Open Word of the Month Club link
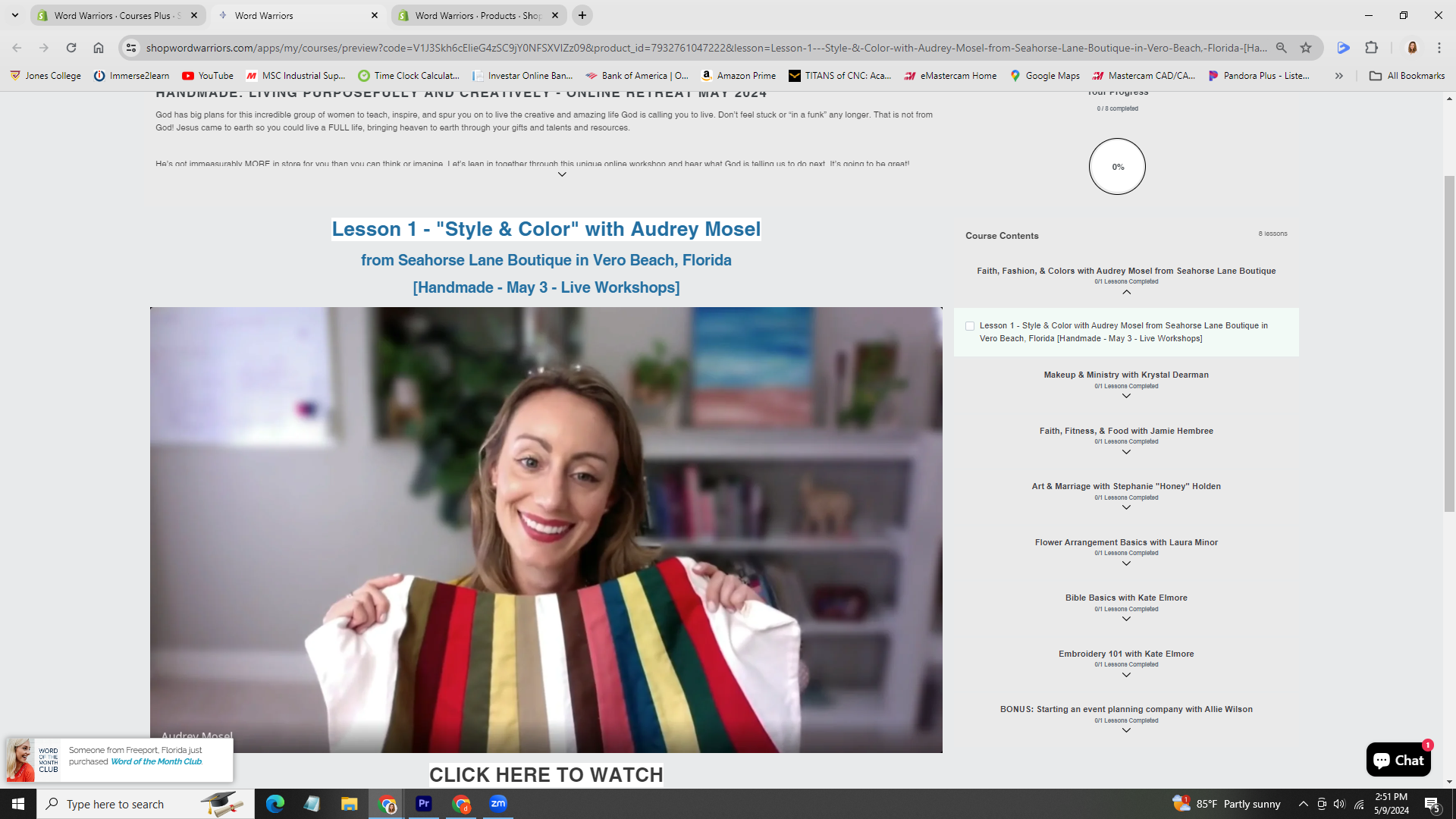Viewport: 1456px width, 819px height. pos(156,761)
